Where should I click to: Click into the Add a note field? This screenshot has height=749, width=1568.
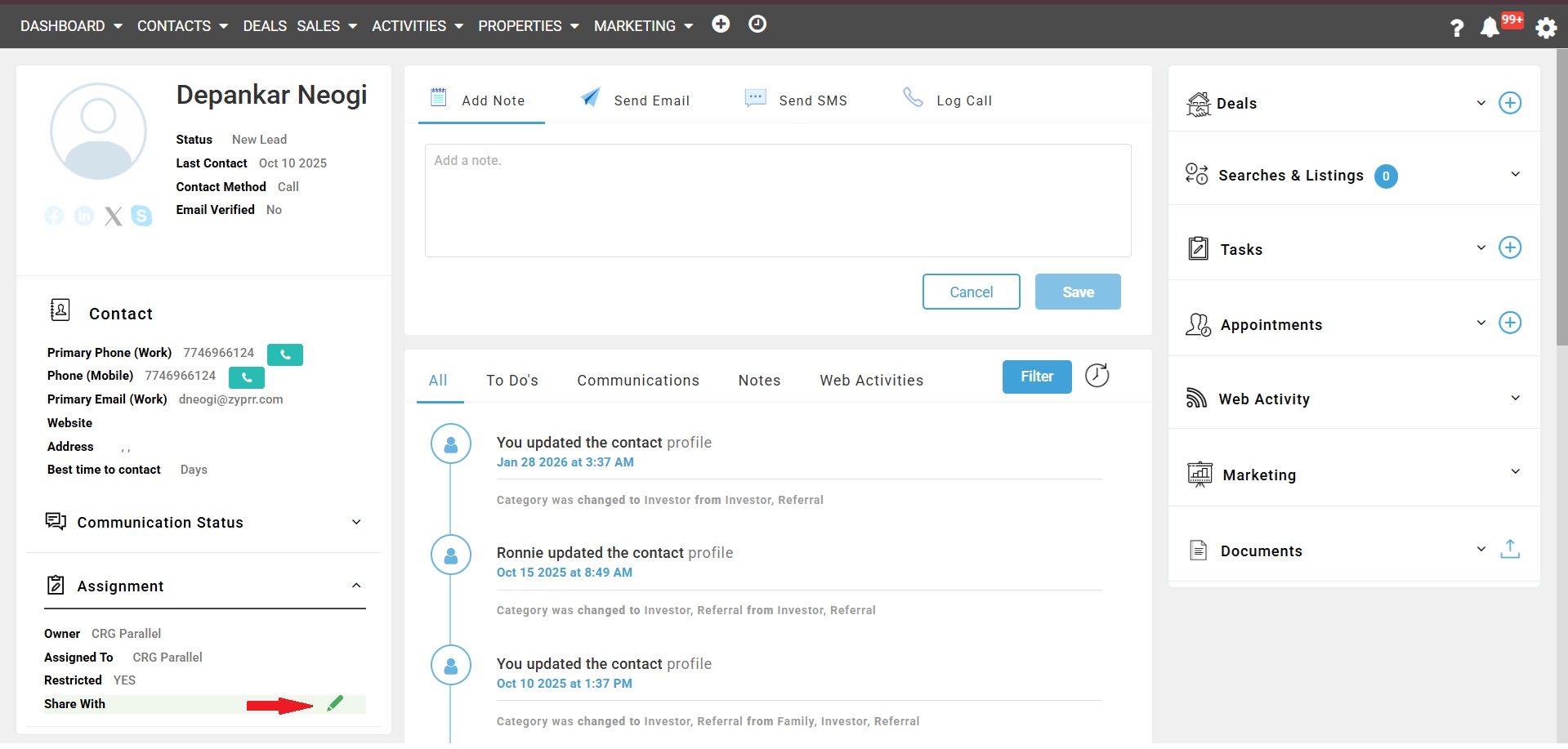[x=777, y=200]
